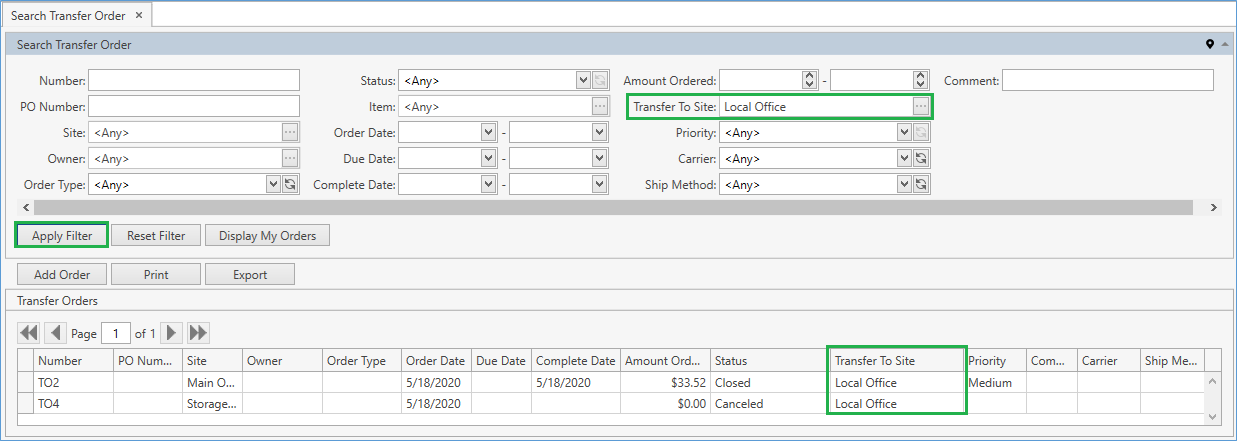Open Transfer To Site lookup ellipsis
The height and width of the screenshot is (441, 1237).
click(920, 107)
